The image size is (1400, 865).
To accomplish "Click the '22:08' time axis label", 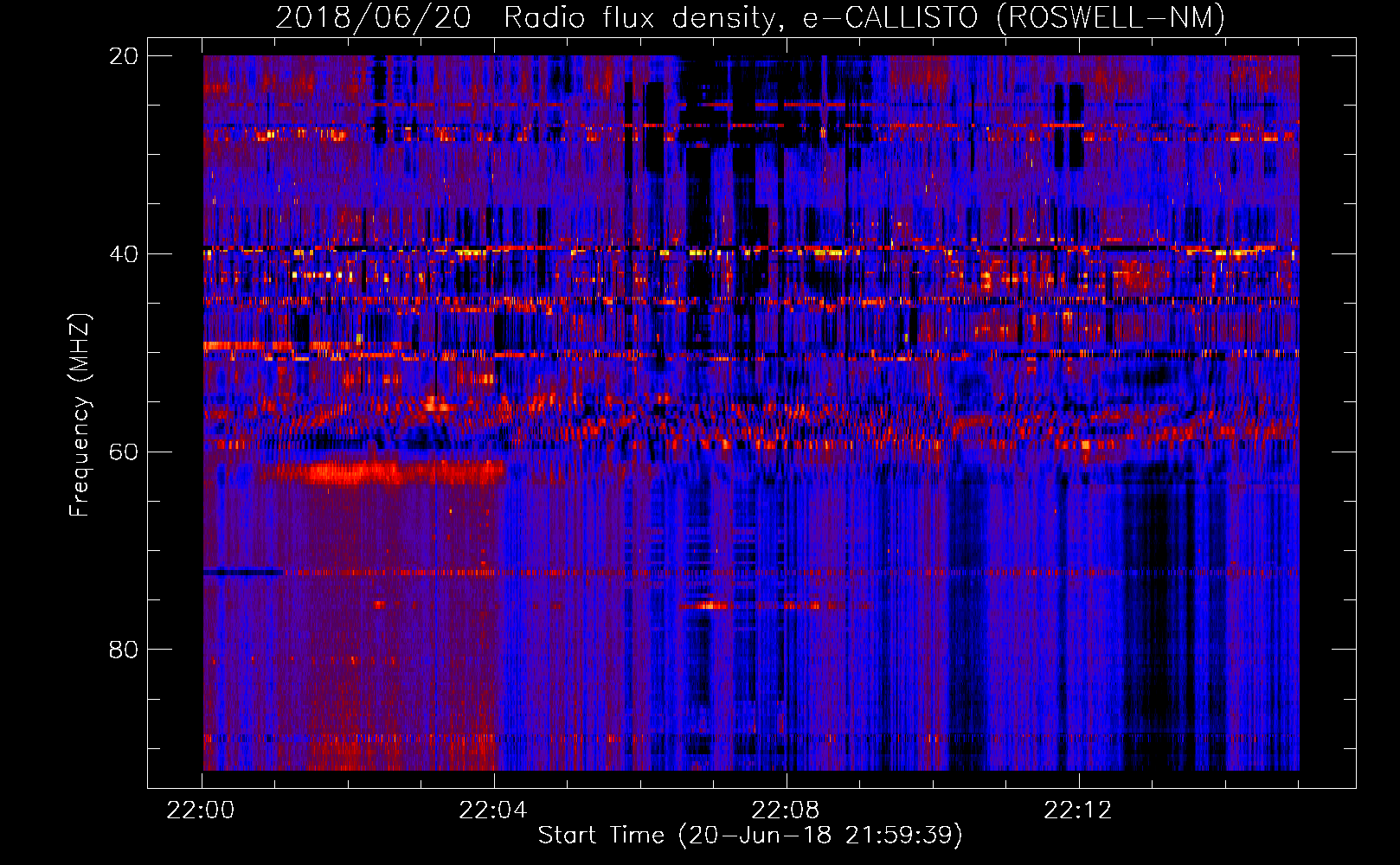I will coord(786,810).
